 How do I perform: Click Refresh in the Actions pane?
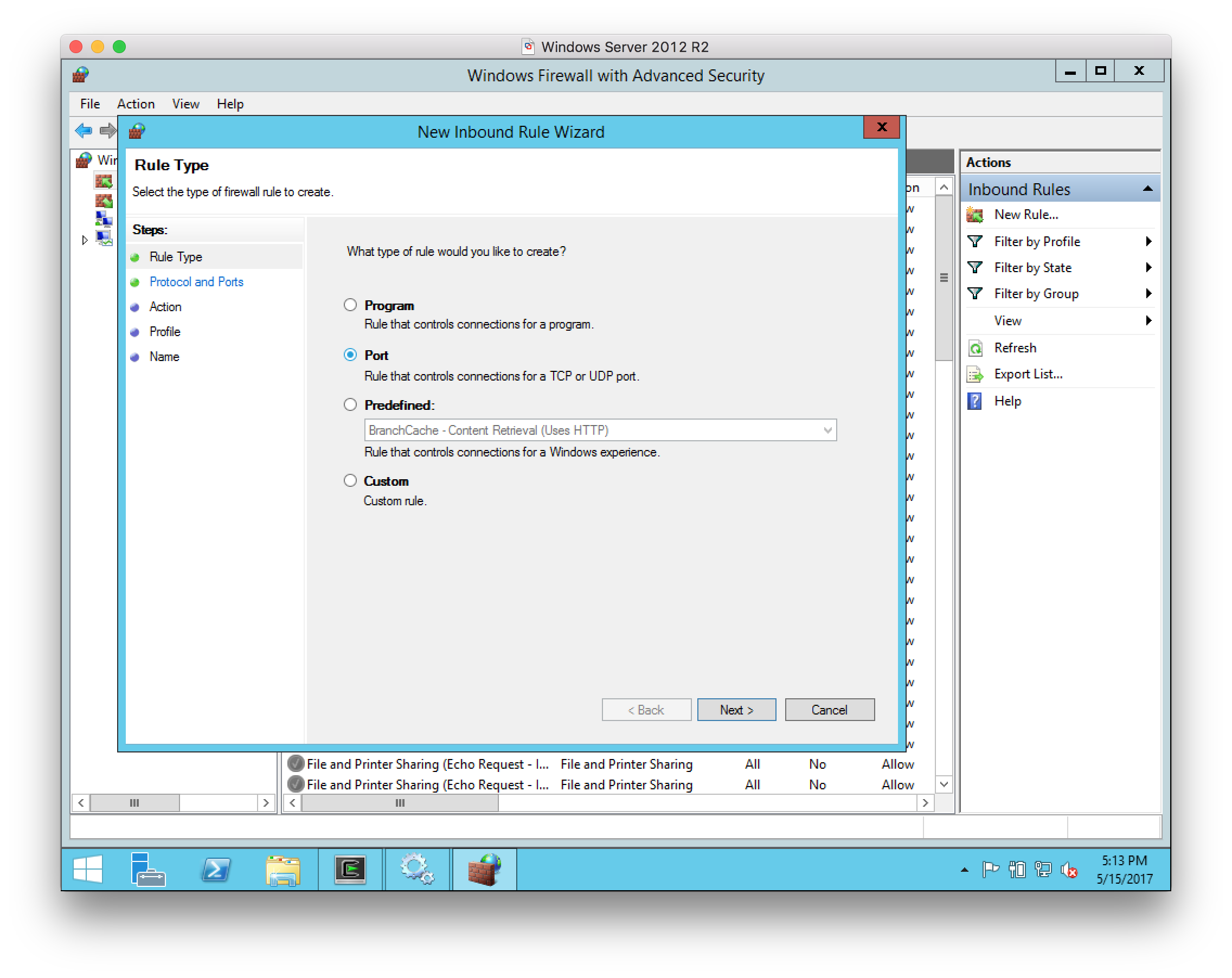(x=1015, y=348)
